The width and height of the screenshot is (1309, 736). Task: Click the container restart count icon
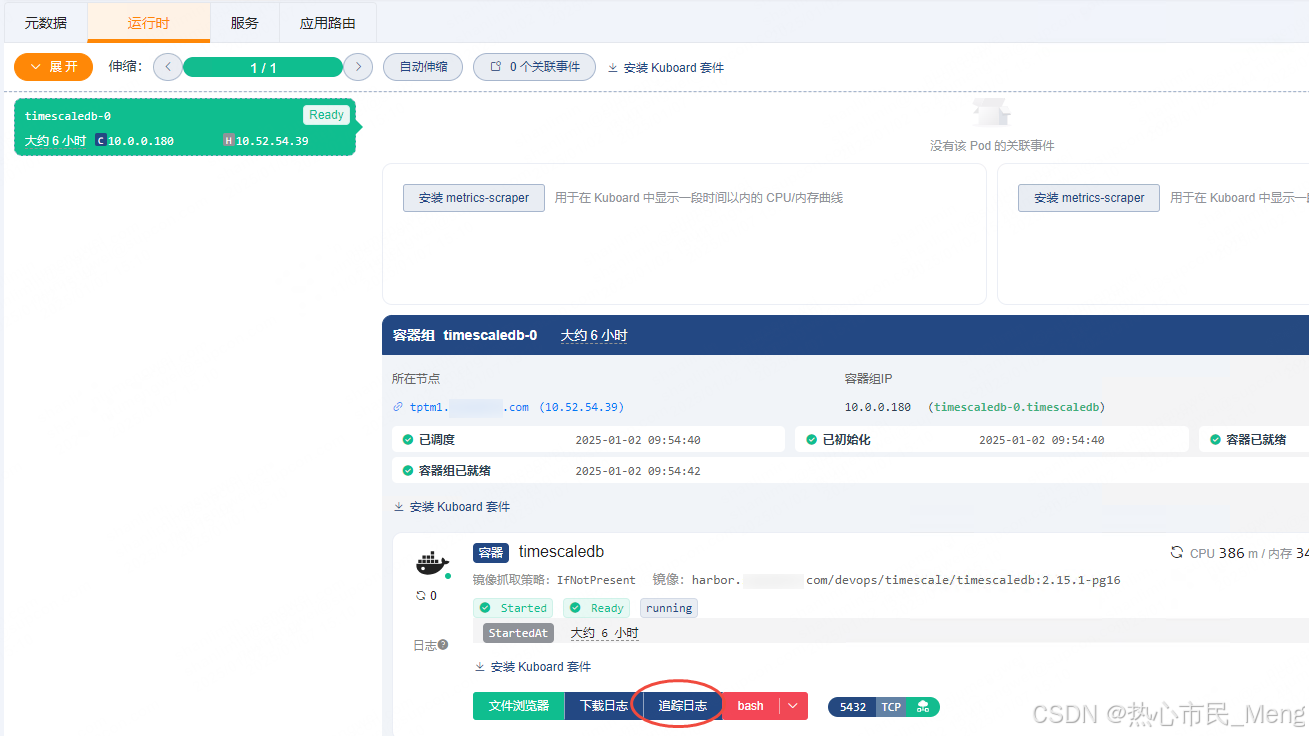tap(421, 596)
